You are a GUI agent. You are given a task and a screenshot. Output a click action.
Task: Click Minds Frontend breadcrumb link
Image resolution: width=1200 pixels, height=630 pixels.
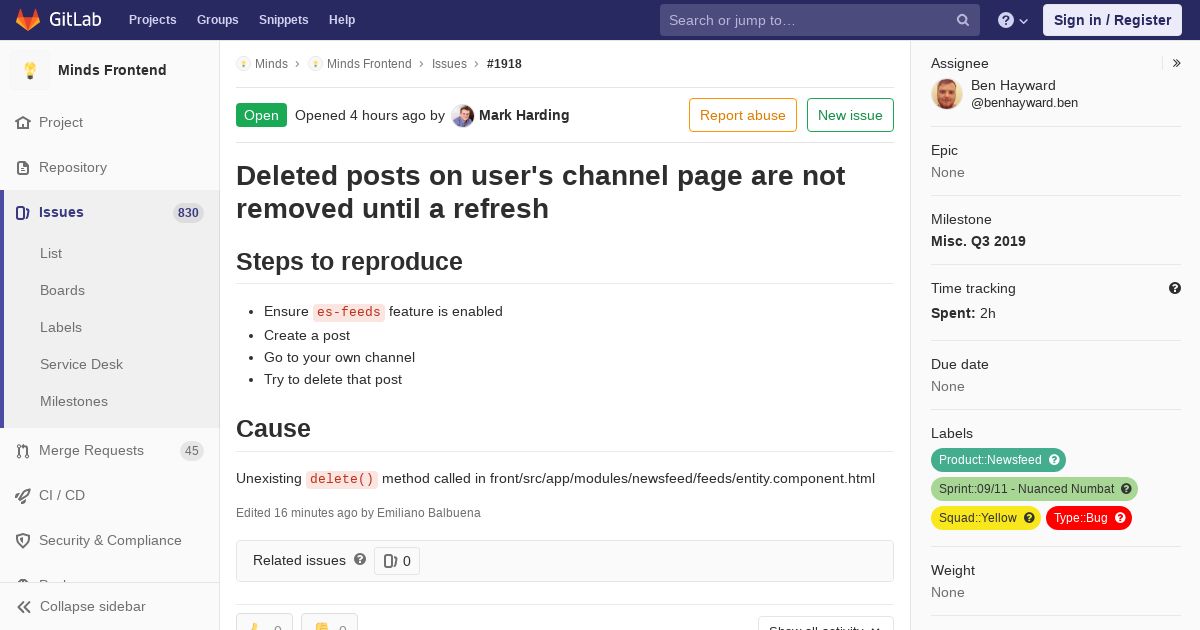pos(369,64)
